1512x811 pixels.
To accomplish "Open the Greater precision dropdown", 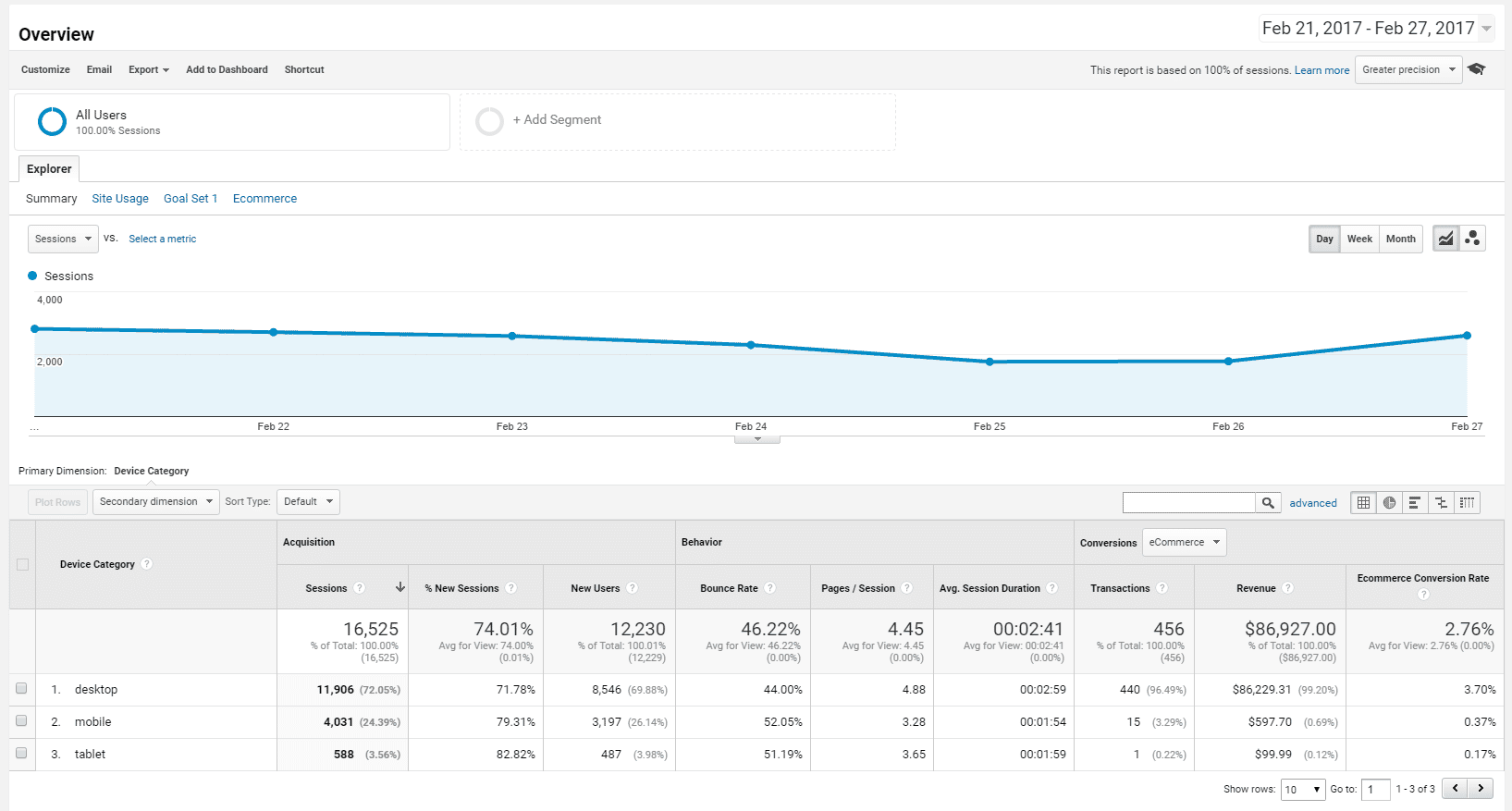I will [1408, 69].
